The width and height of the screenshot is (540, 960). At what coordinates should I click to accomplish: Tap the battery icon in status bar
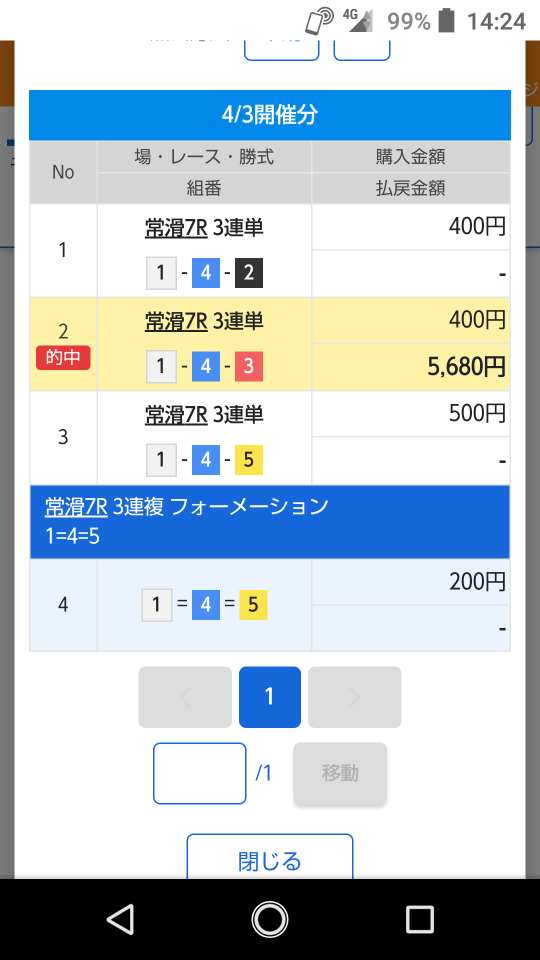[447, 21]
